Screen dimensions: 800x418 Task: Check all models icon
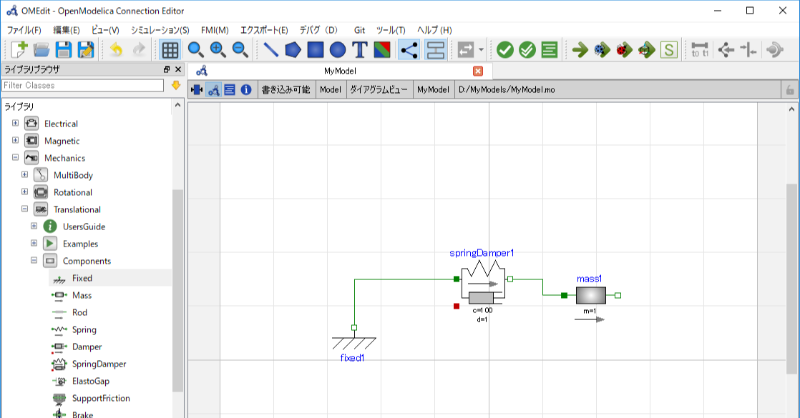click(x=527, y=50)
